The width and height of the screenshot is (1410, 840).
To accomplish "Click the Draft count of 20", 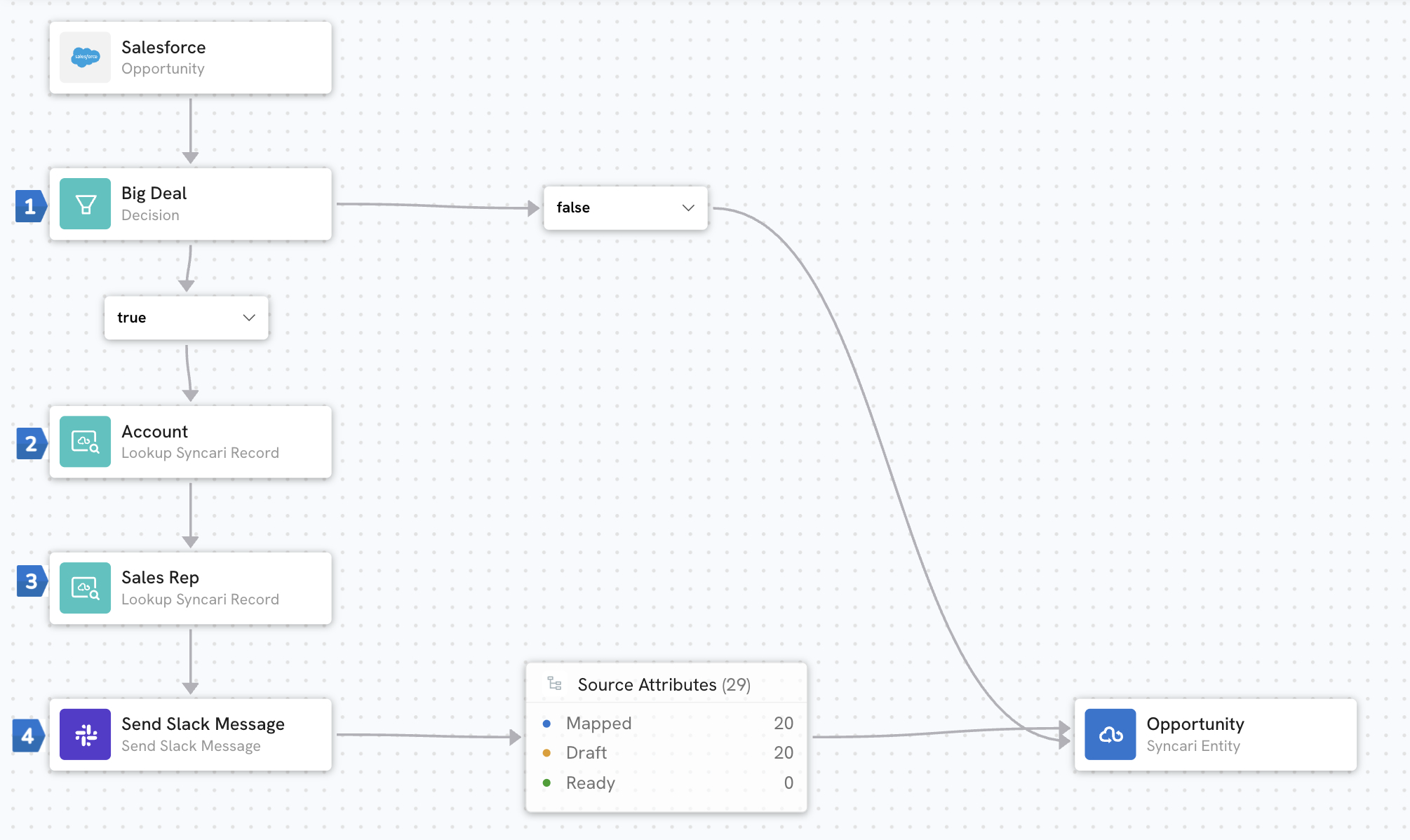I will pyautogui.click(x=784, y=752).
